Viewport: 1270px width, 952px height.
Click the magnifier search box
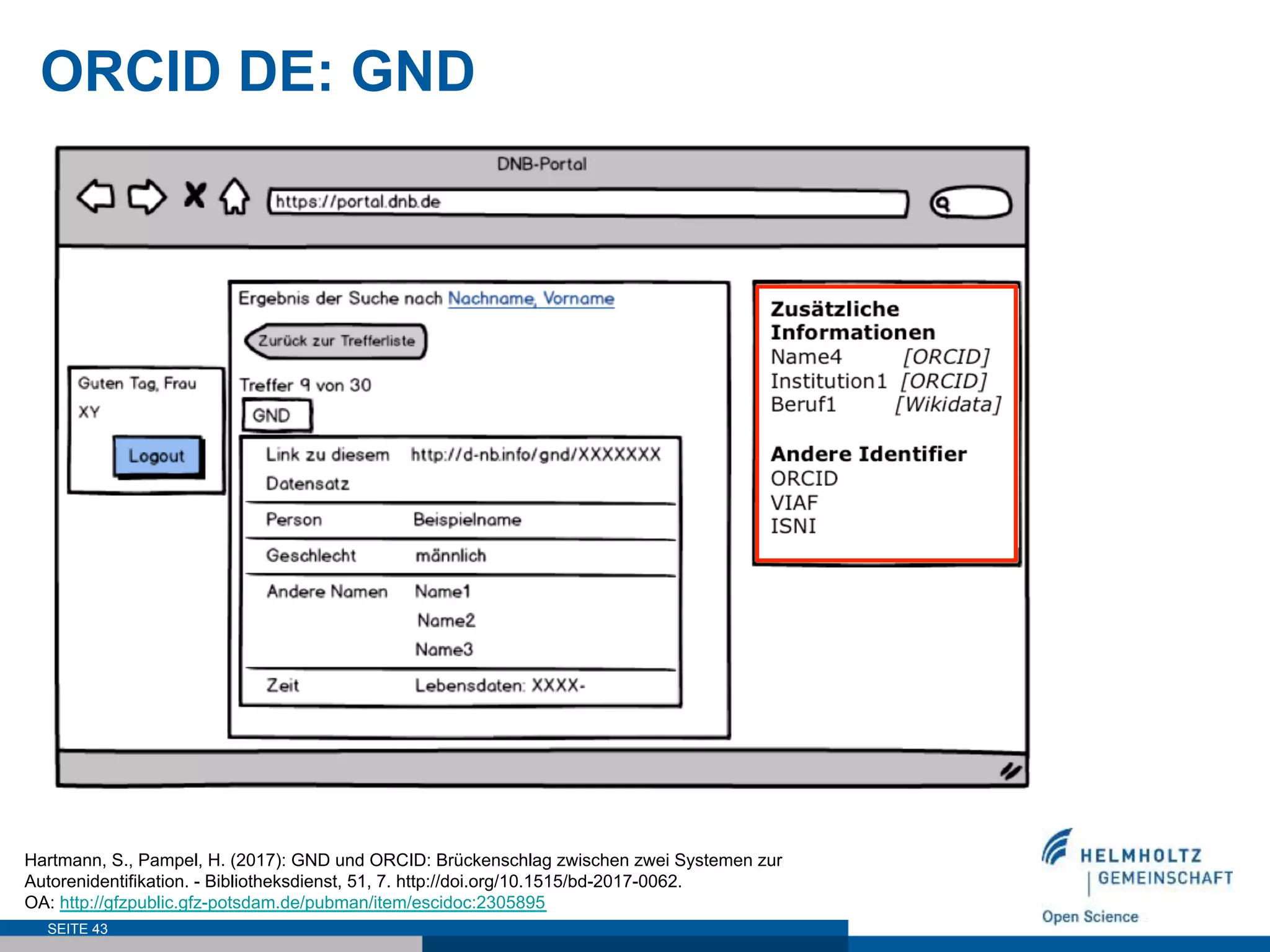click(x=970, y=203)
